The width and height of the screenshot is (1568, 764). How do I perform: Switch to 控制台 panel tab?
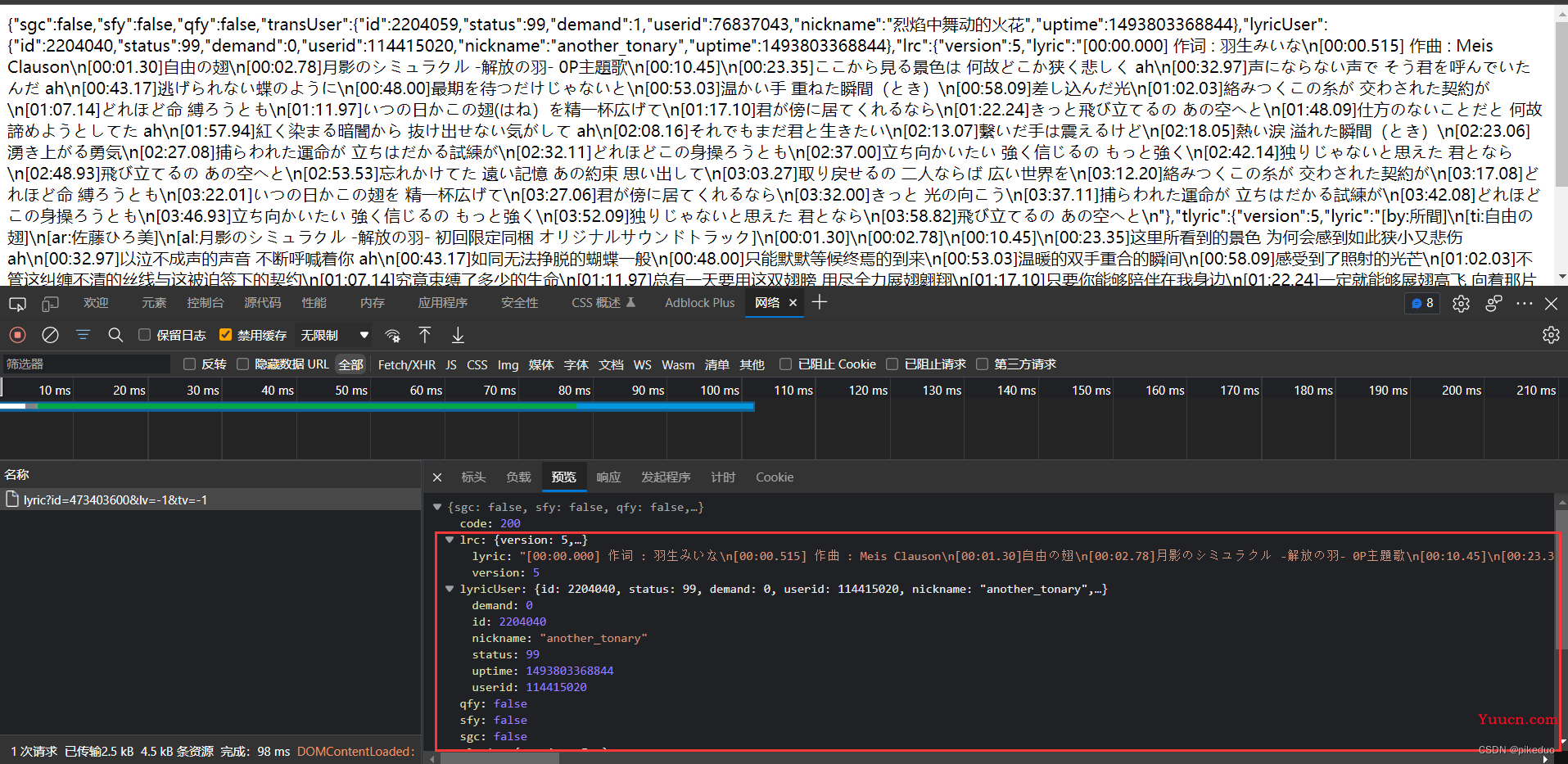205,303
